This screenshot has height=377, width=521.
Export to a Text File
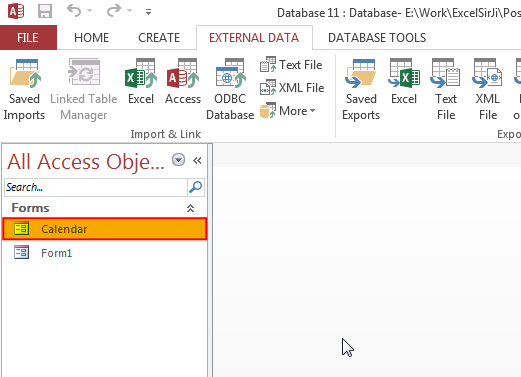[x=446, y=89]
